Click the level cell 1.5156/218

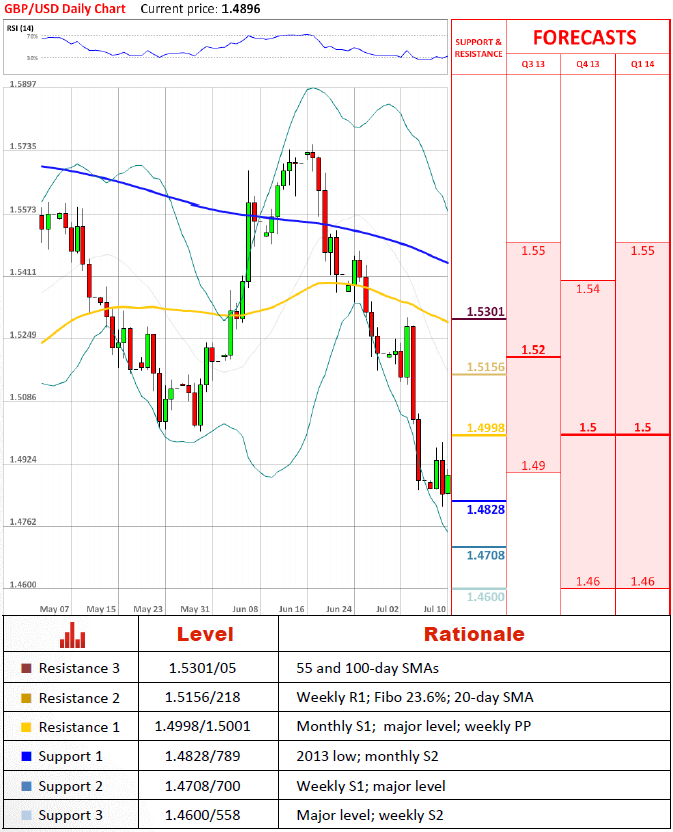click(202, 697)
